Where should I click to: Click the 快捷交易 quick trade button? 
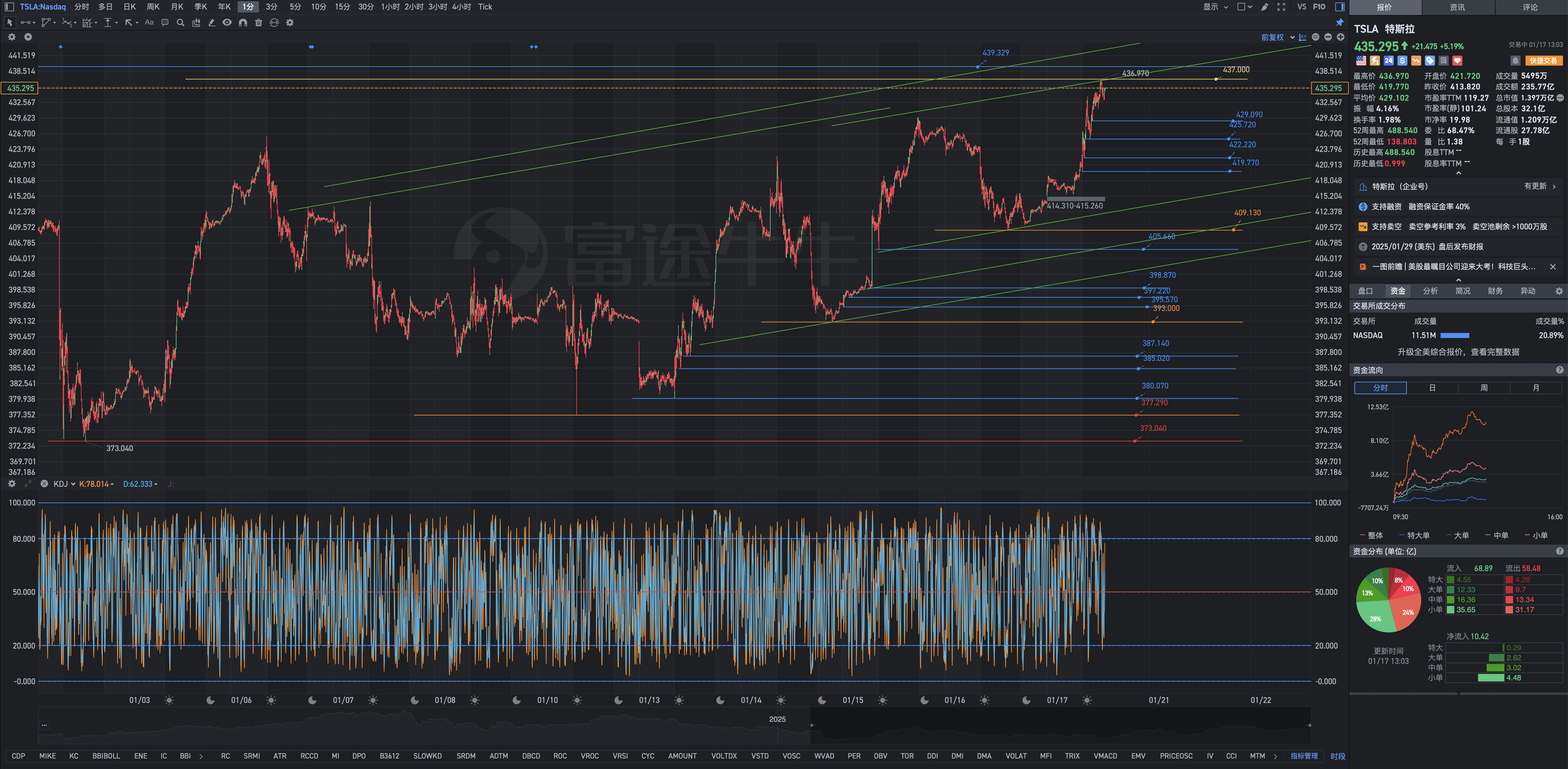[1544, 60]
